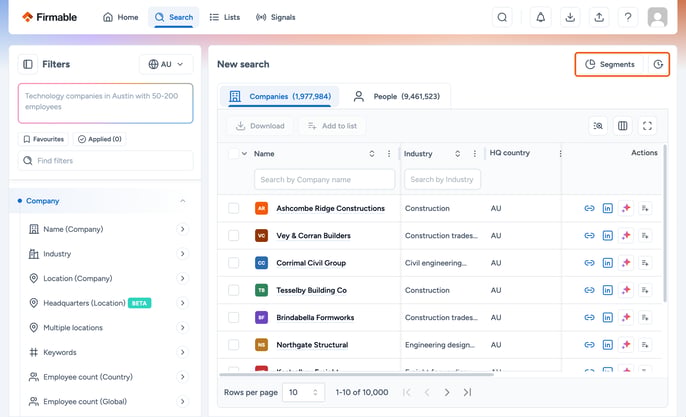This screenshot has height=417, width=686.
Task: Click the download icon in top bar
Action: tap(570, 17)
